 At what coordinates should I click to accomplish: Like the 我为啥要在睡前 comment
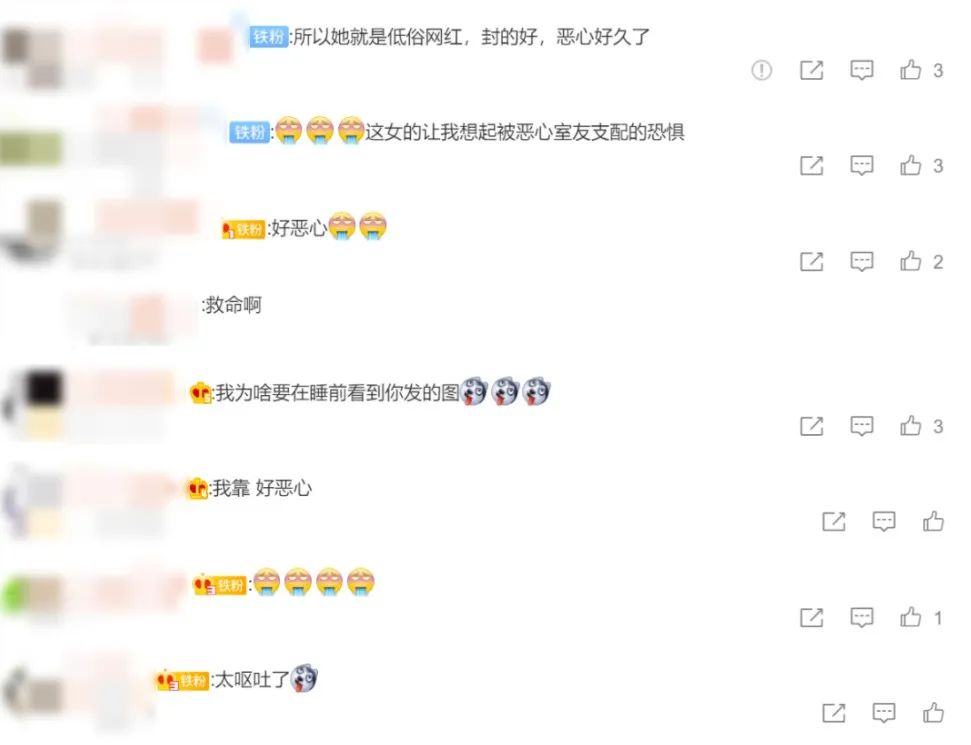910,426
